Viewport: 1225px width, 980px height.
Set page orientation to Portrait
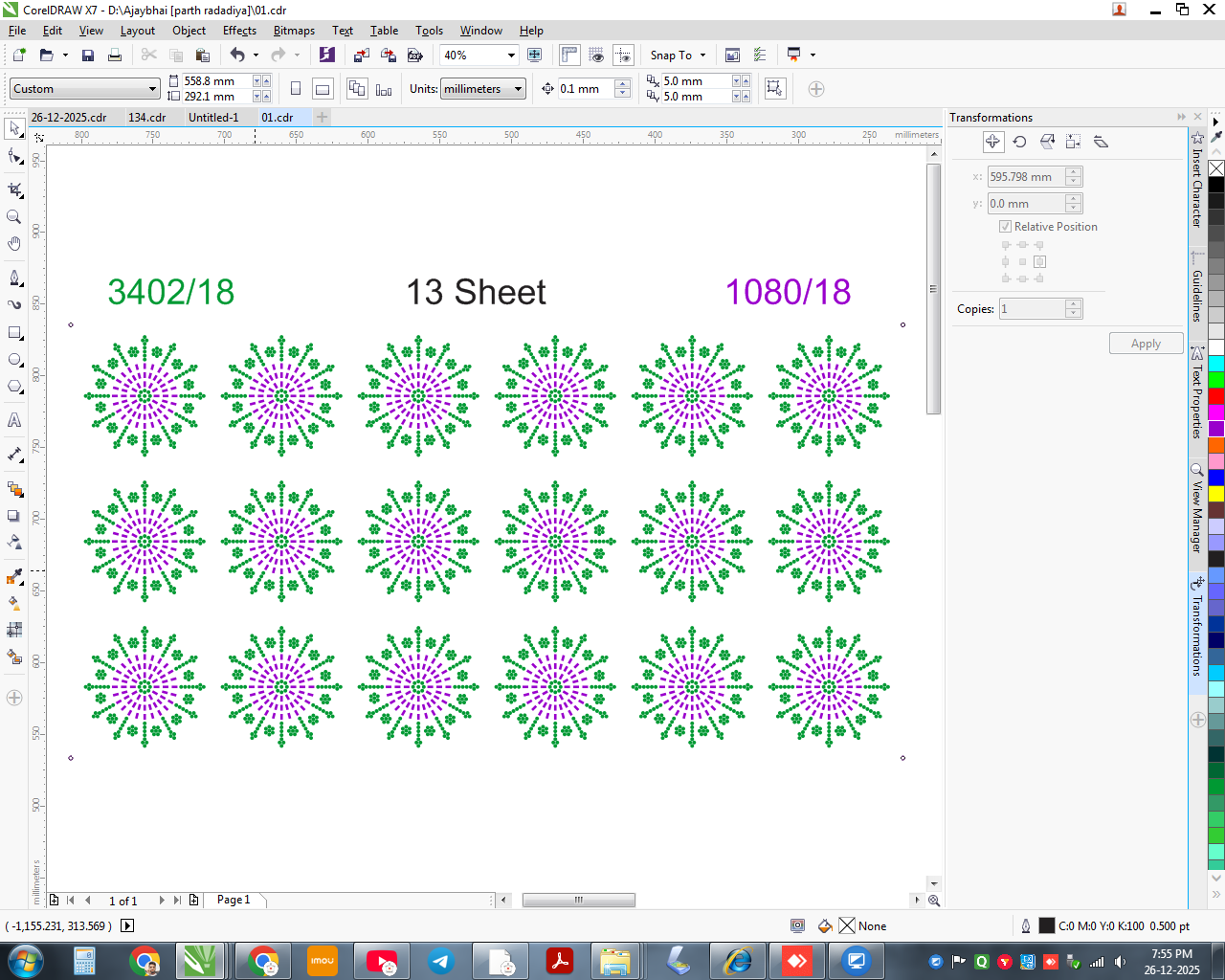(x=296, y=89)
